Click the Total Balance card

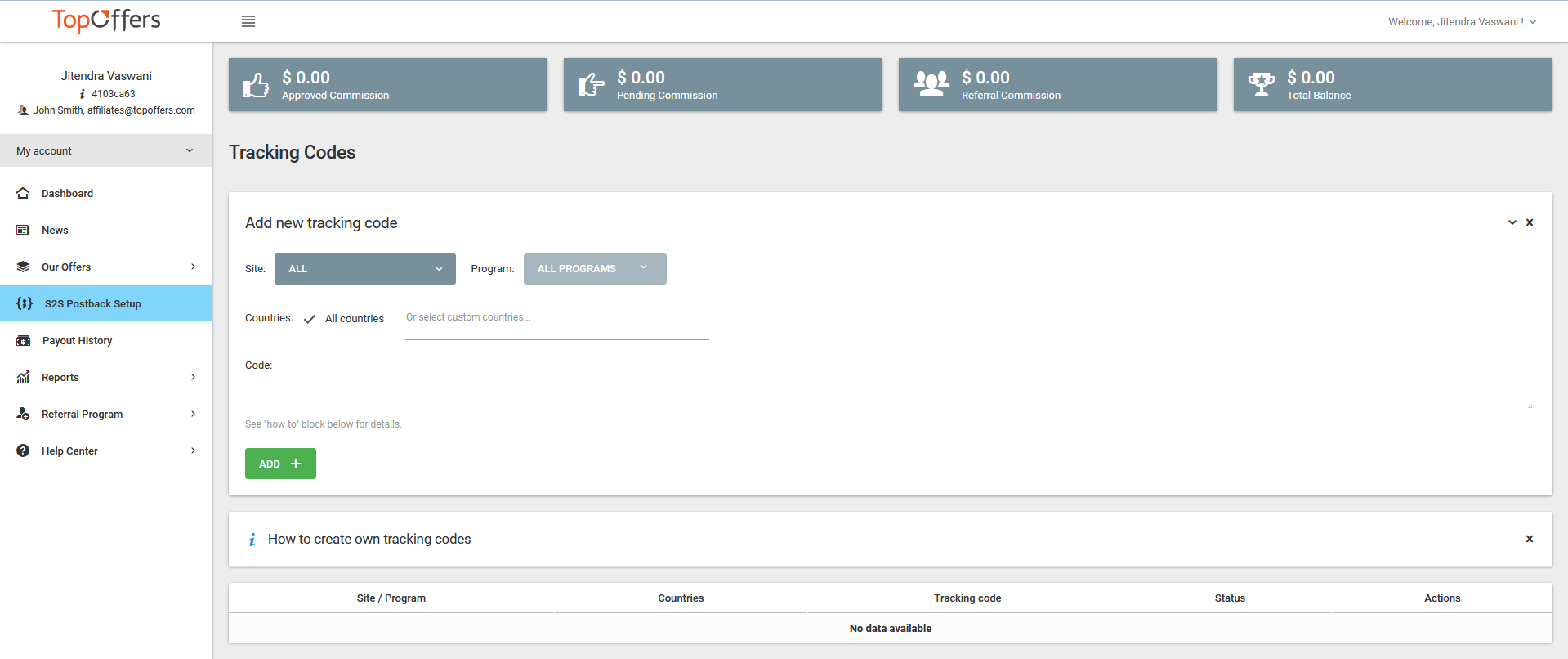(1393, 84)
